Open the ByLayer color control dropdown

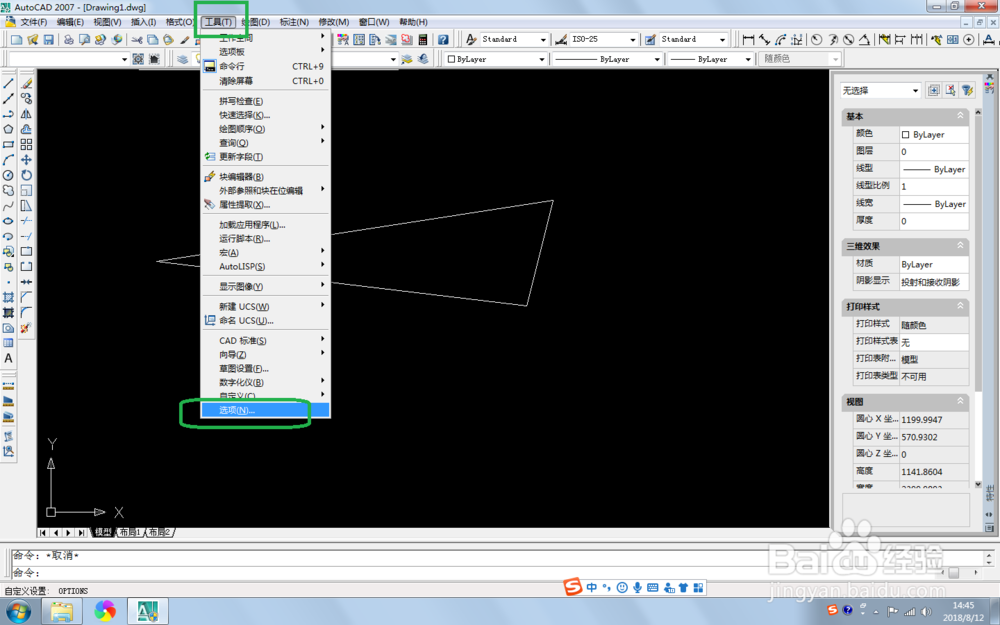point(496,59)
